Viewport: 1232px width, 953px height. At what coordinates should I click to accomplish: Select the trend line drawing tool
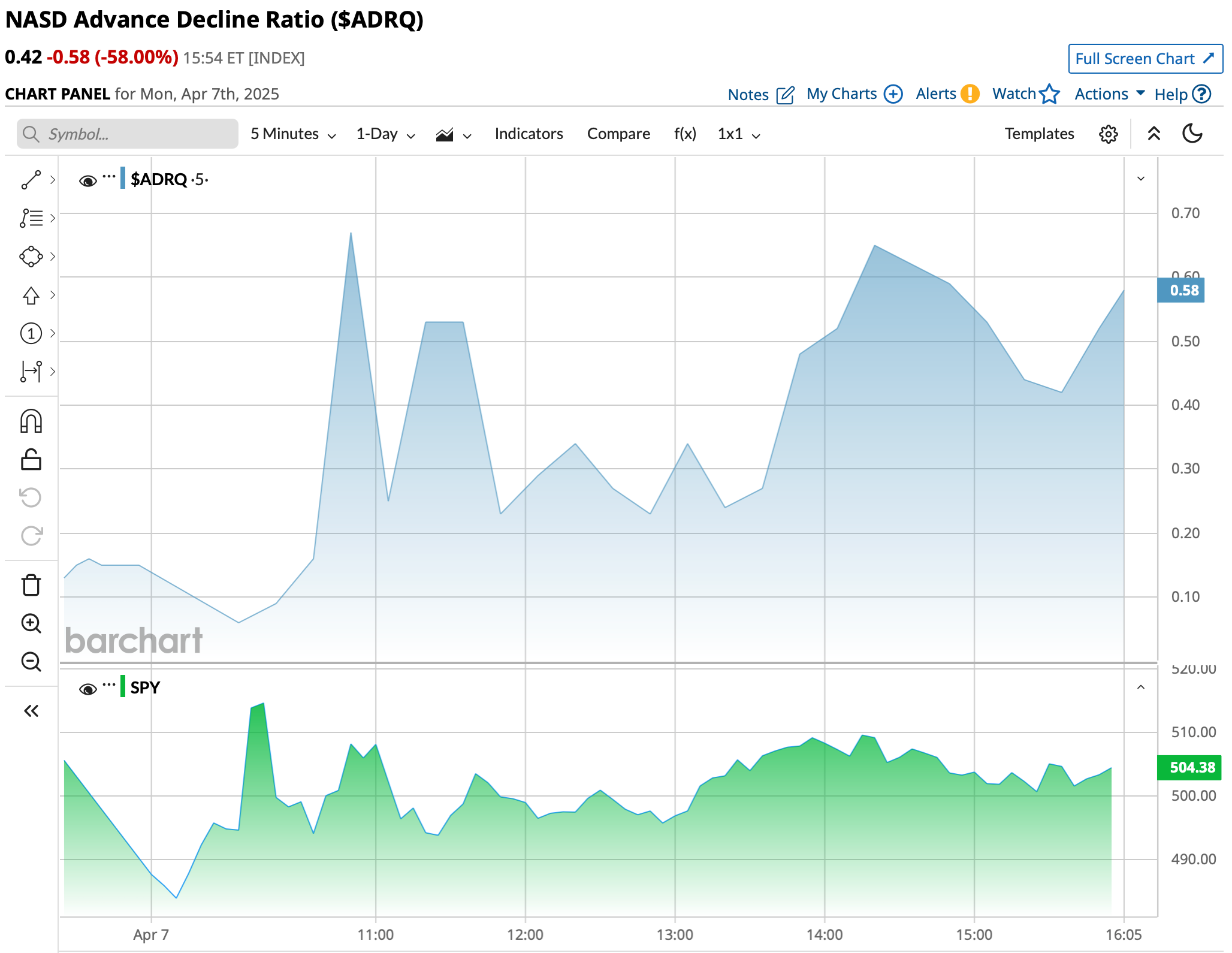coord(31,180)
